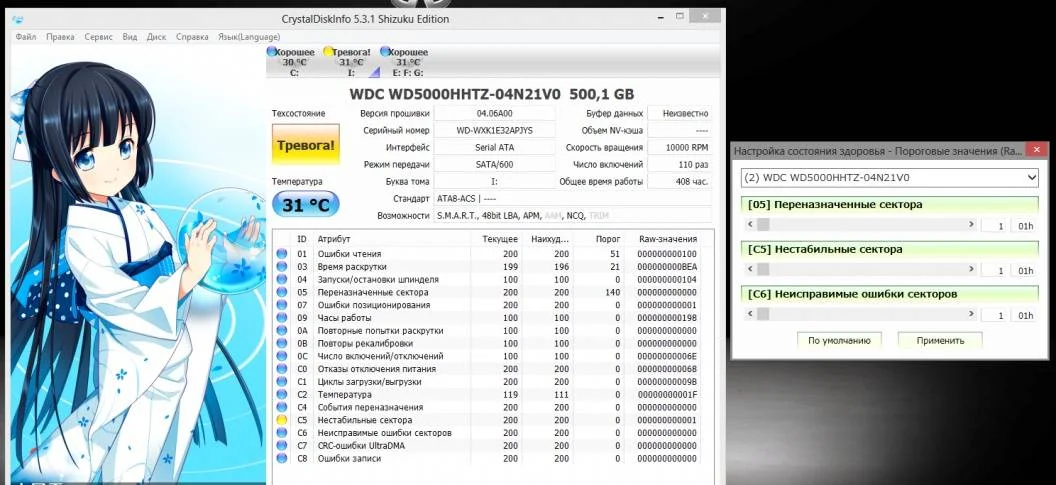The height and width of the screenshot is (485, 1056).
Task: Click status icon of row 0C Число включений/отключений
Action: coord(282,356)
